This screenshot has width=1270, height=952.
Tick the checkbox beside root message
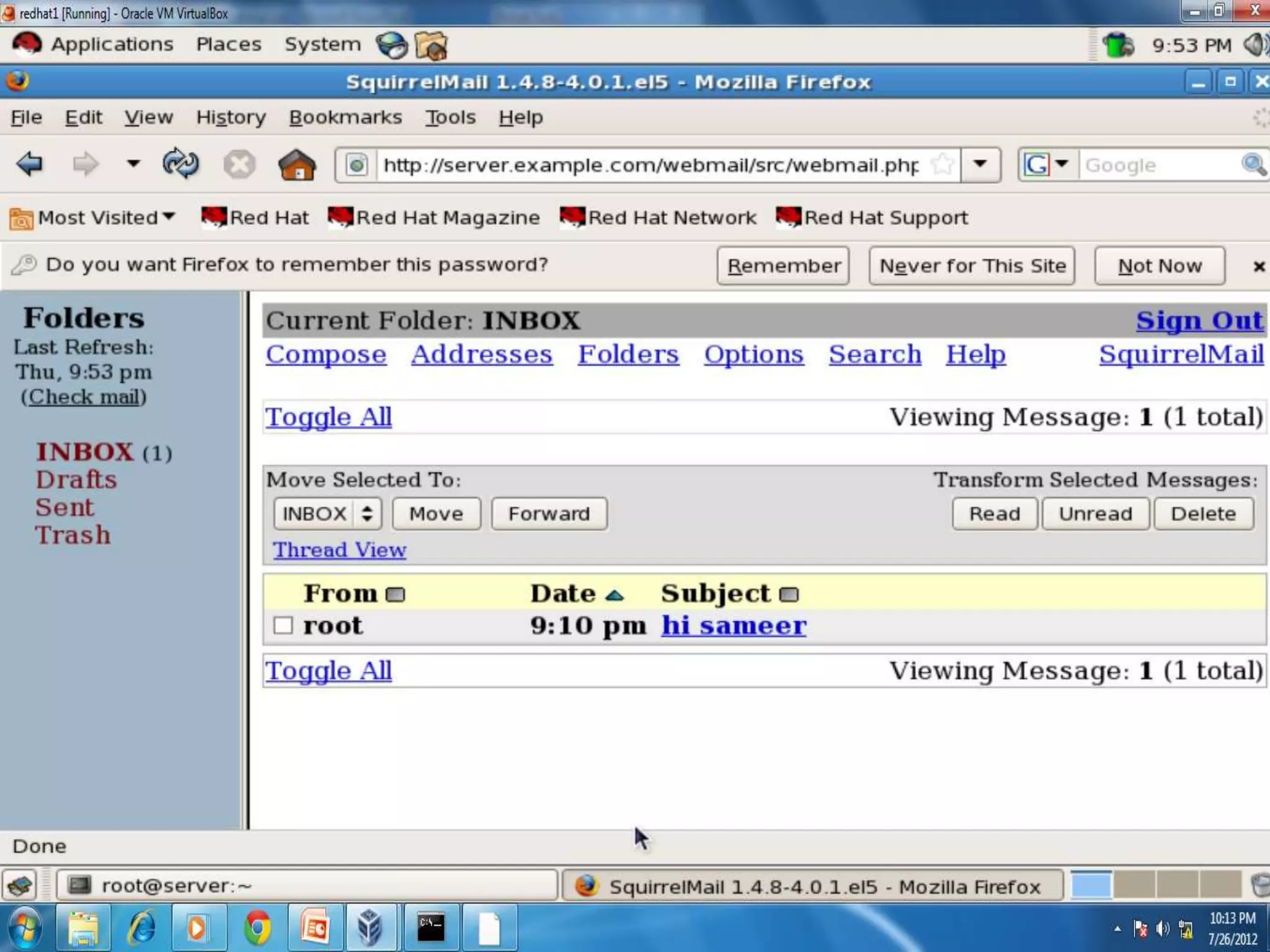283,625
